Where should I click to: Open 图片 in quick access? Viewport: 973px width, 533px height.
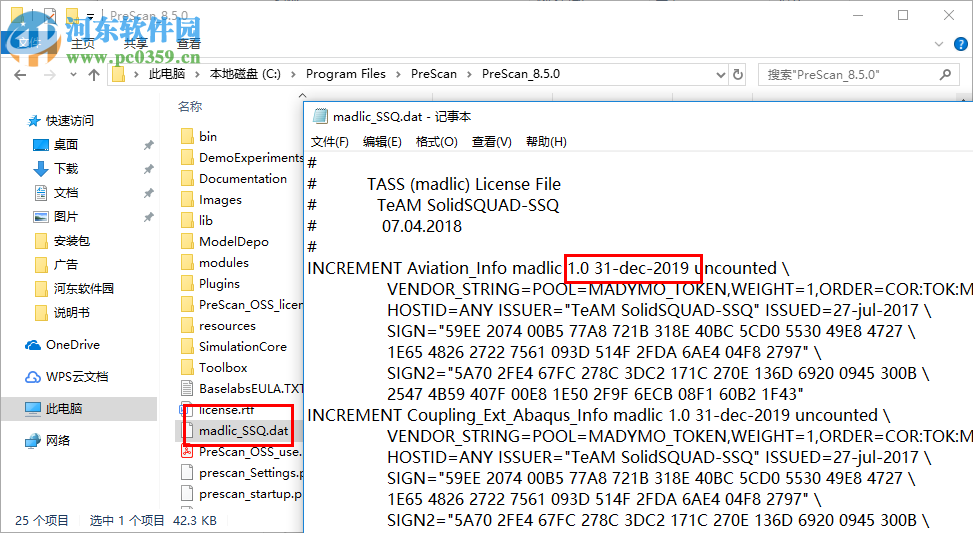click(x=66, y=217)
